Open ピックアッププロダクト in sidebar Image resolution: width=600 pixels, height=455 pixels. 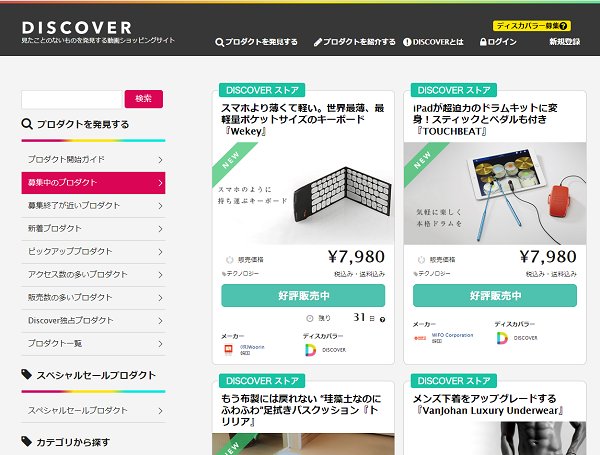pyautogui.click(x=93, y=252)
